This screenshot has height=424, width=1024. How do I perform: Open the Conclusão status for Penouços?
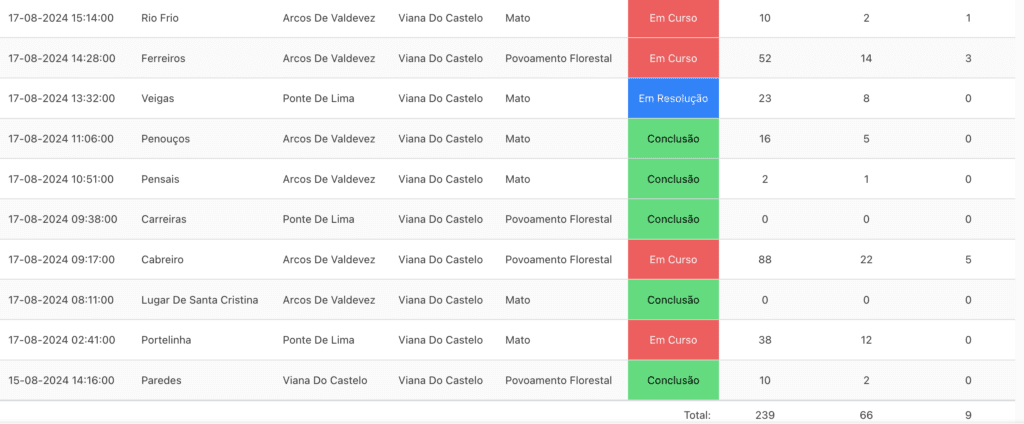673,139
